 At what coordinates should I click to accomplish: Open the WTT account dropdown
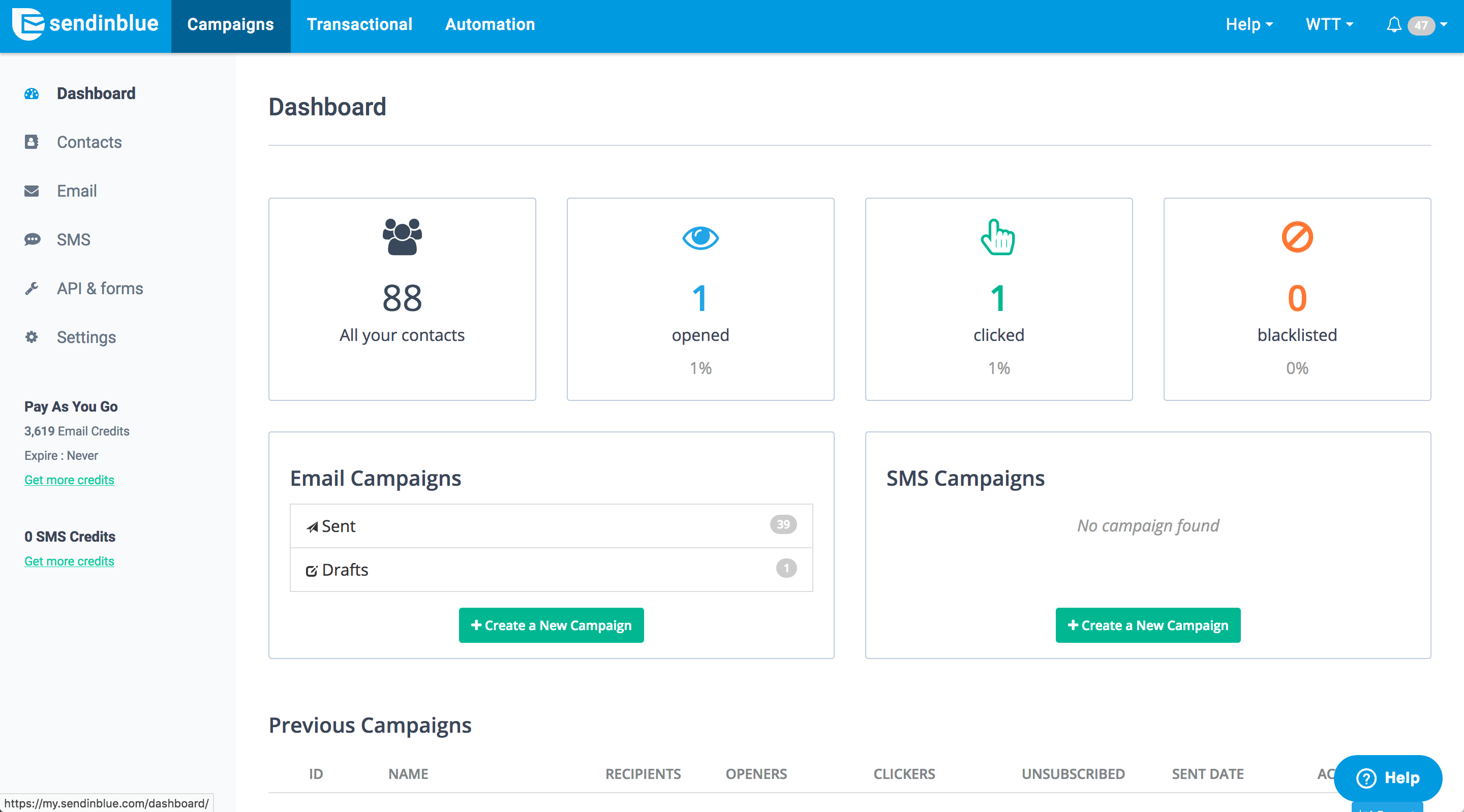(1329, 24)
